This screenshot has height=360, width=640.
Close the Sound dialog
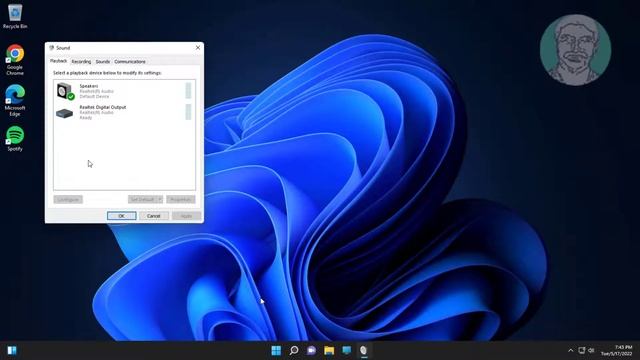click(198, 48)
